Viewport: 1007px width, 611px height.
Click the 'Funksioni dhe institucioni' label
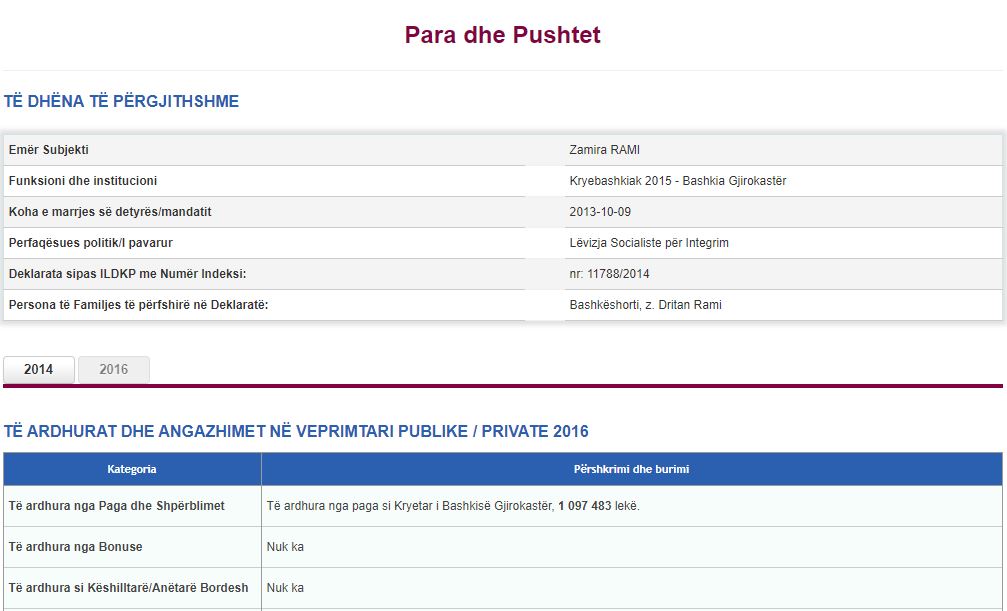pyautogui.click(x=82, y=181)
